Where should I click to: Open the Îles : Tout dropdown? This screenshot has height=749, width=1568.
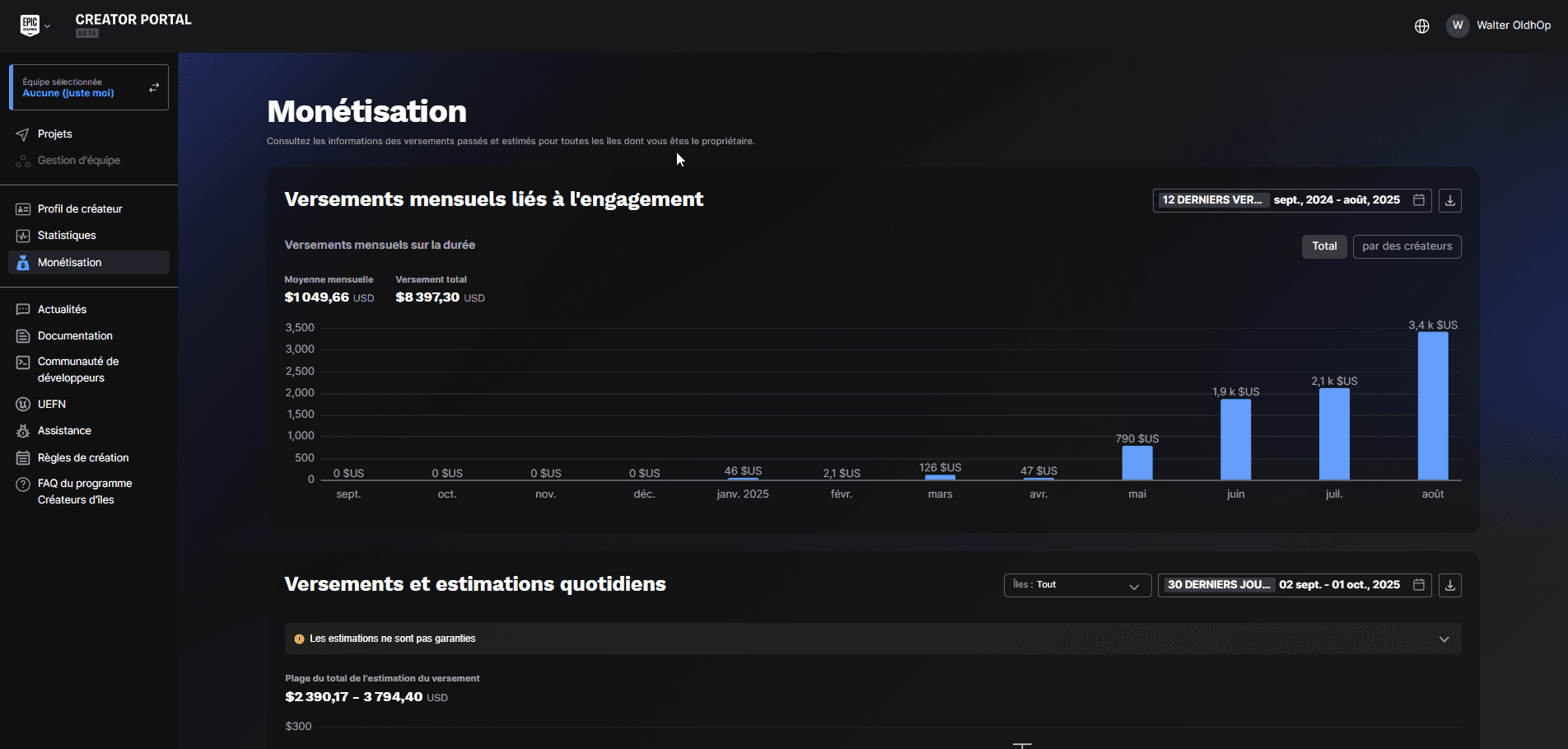tap(1077, 585)
